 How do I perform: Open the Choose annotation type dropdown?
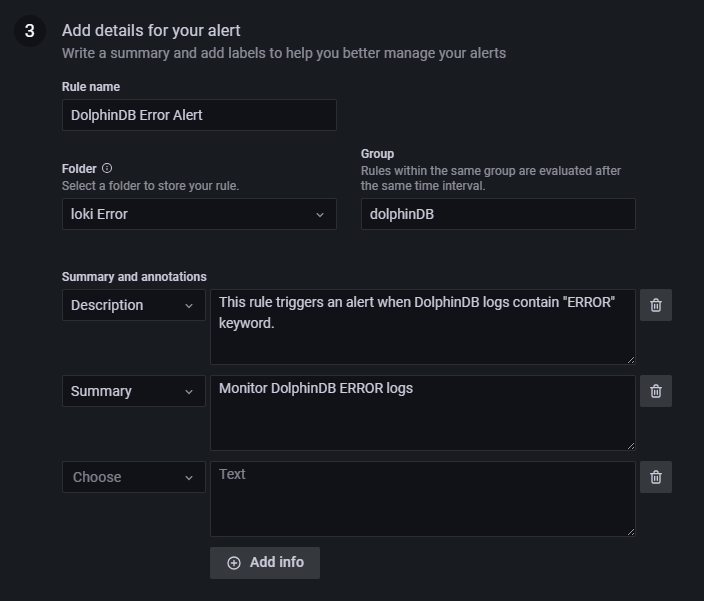point(133,477)
